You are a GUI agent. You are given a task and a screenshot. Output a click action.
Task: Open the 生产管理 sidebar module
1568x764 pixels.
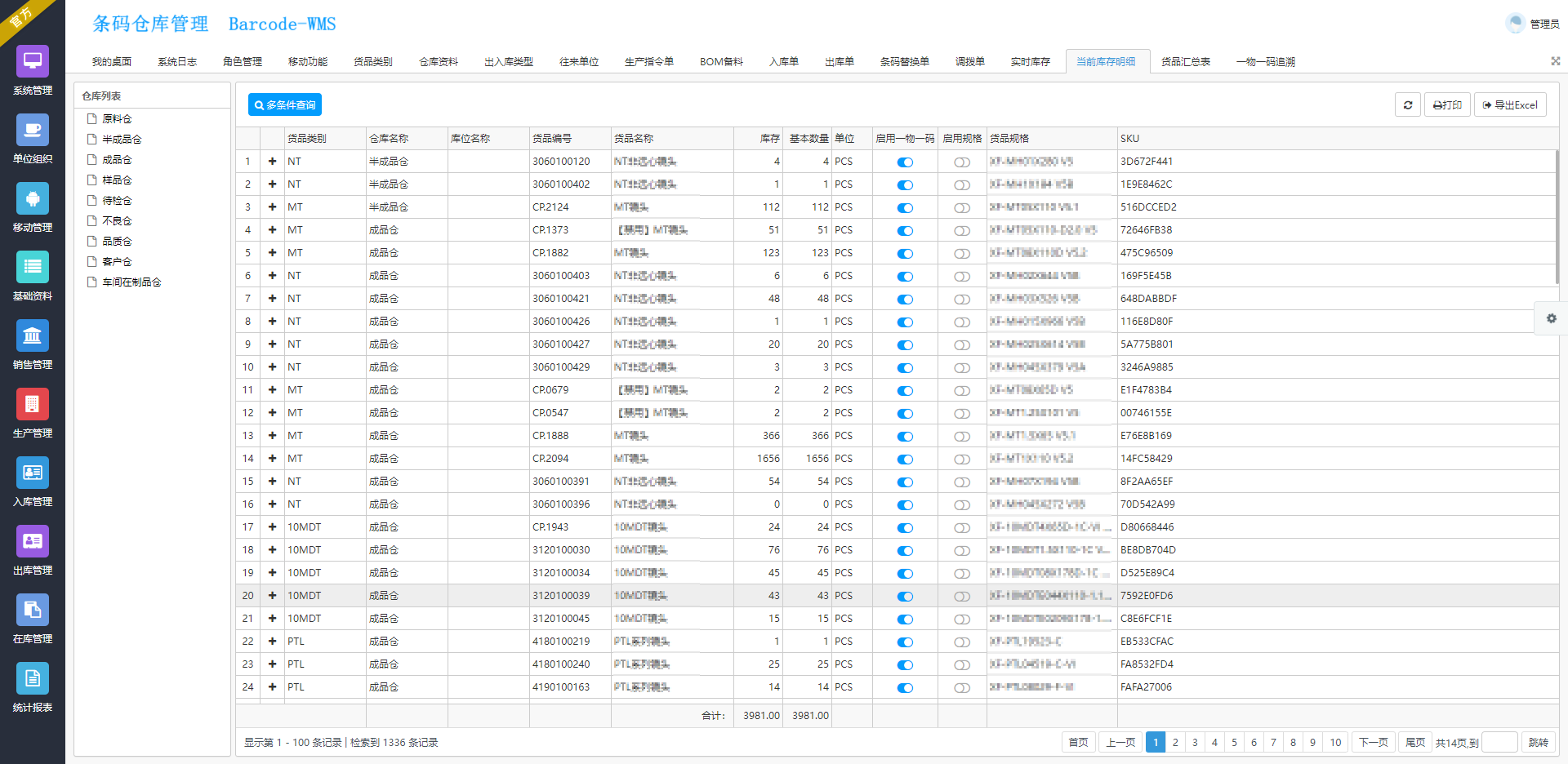pos(33,414)
